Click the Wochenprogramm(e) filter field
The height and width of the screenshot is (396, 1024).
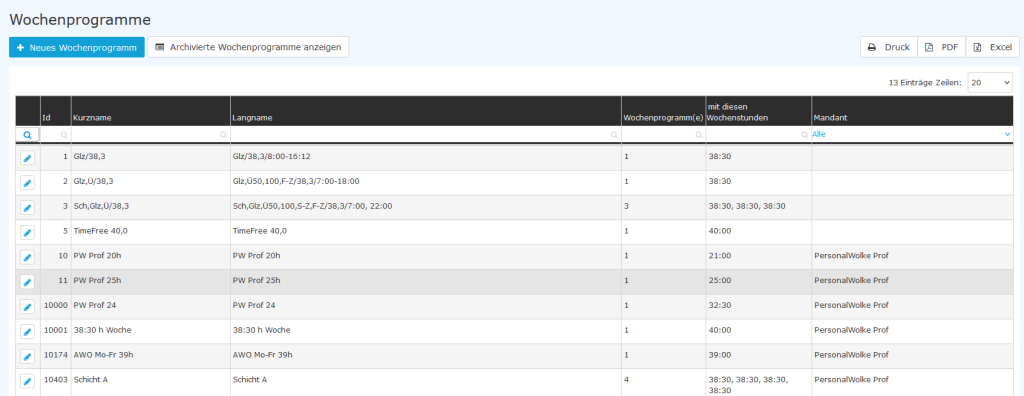click(x=664, y=134)
